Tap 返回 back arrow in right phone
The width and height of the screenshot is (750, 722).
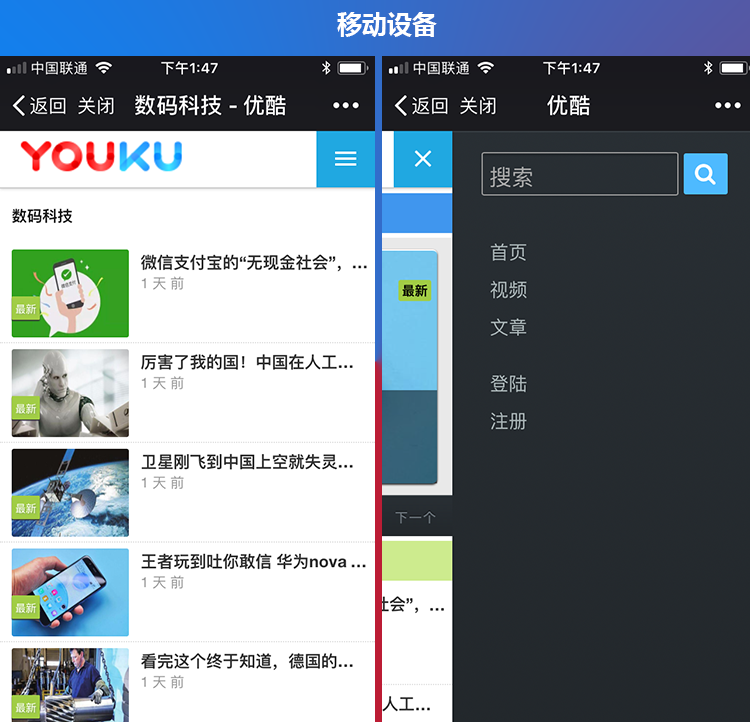[x=421, y=105]
